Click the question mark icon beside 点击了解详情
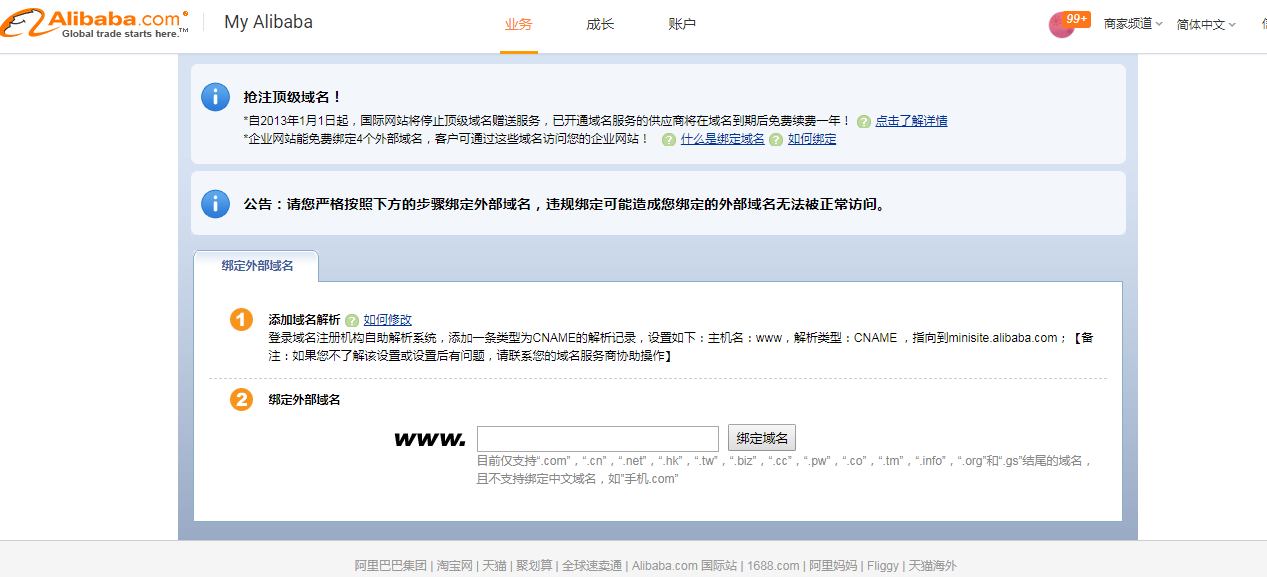Screen dimensions: 1267x577 [864, 121]
